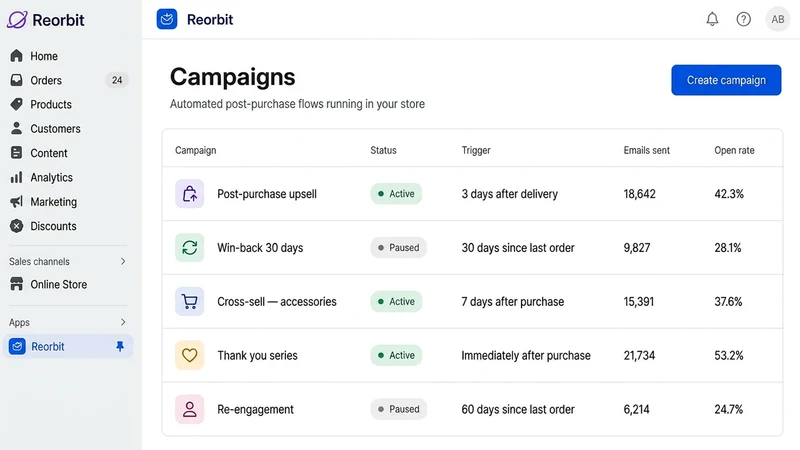800x450 pixels.
Task: Click Create campaign button
Action: click(726, 80)
